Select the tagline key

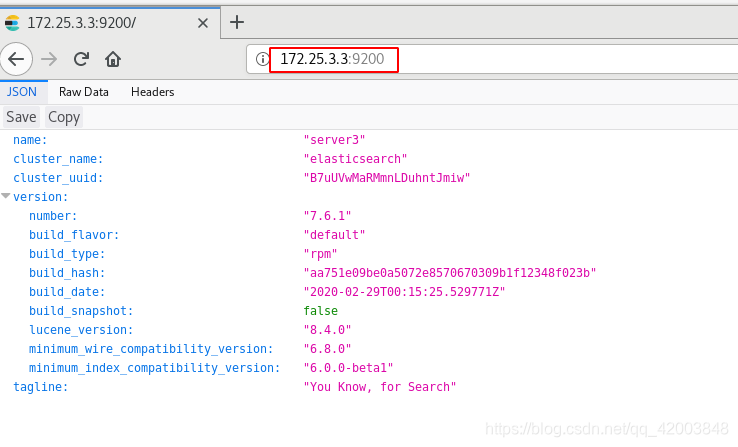pos(40,387)
